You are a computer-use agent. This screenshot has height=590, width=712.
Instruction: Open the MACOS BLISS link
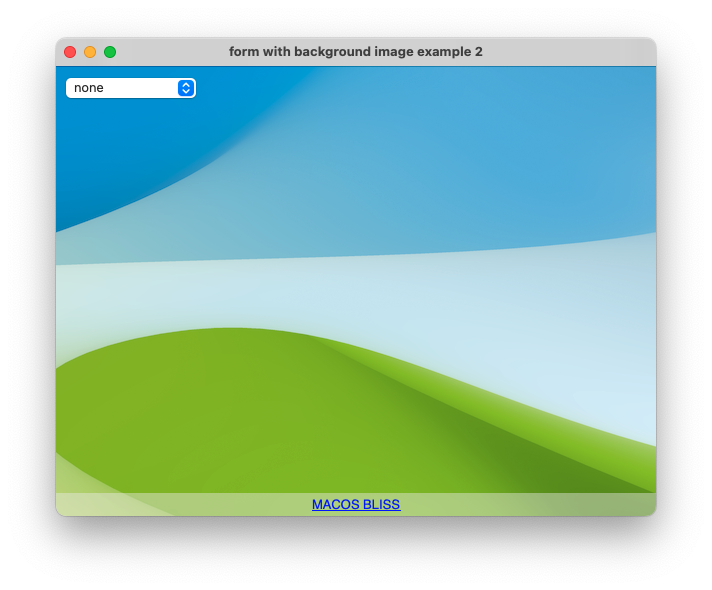pos(355,505)
